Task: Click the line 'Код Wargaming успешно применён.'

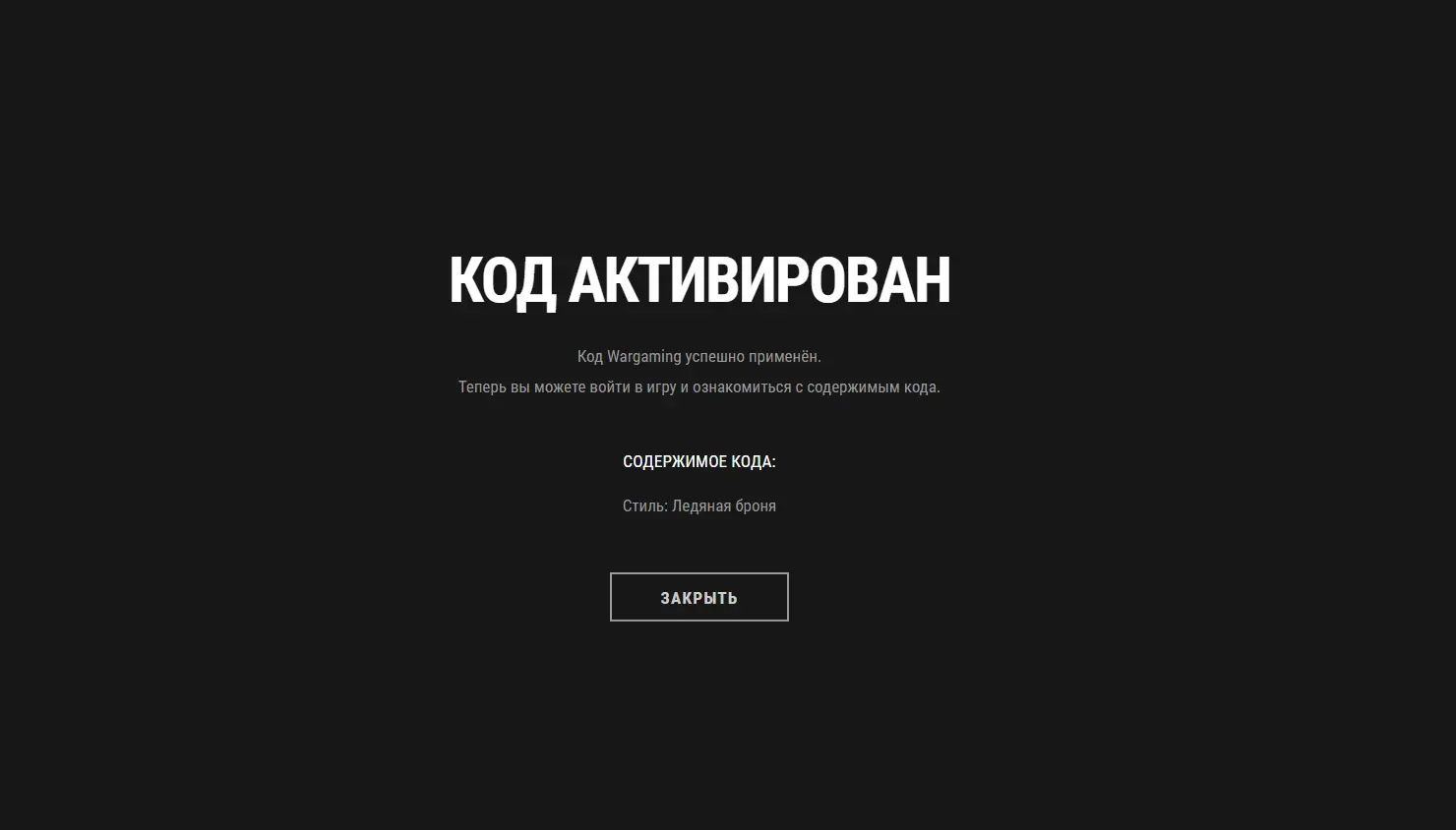Action: [x=699, y=356]
